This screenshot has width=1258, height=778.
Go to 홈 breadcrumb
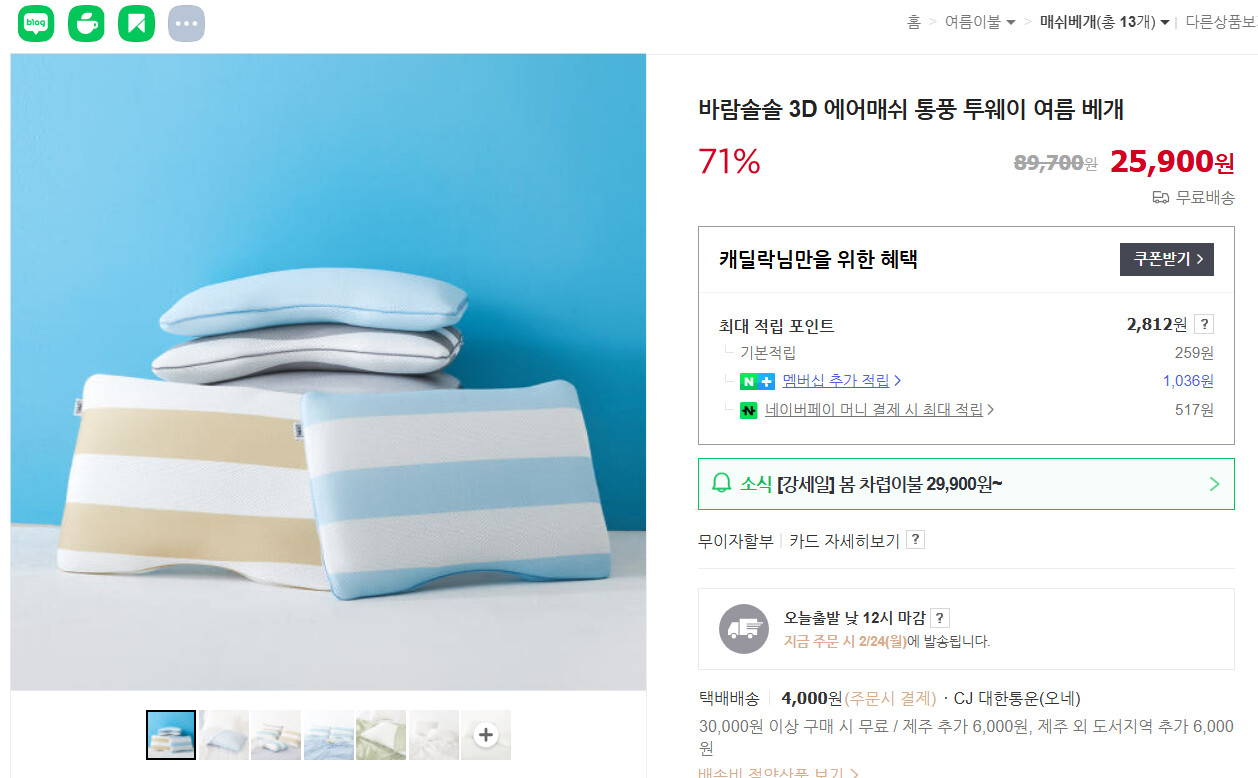(913, 22)
